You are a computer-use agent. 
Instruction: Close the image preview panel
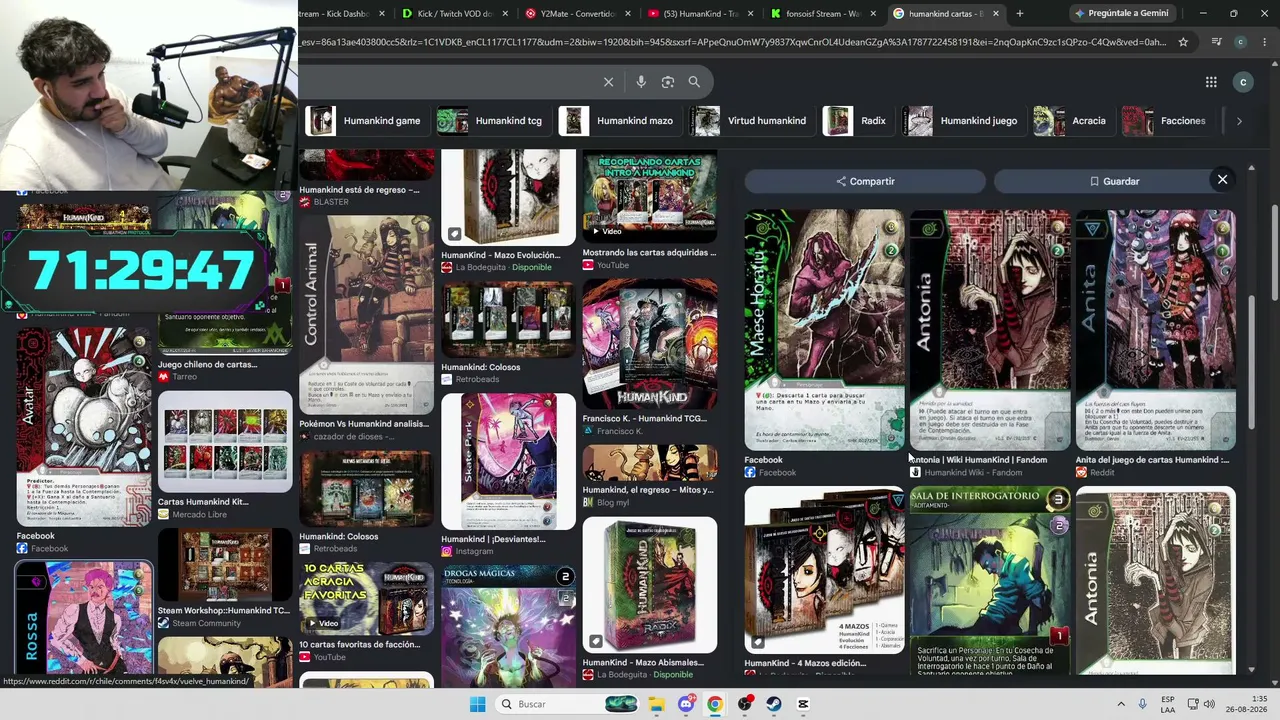pos(1222,180)
